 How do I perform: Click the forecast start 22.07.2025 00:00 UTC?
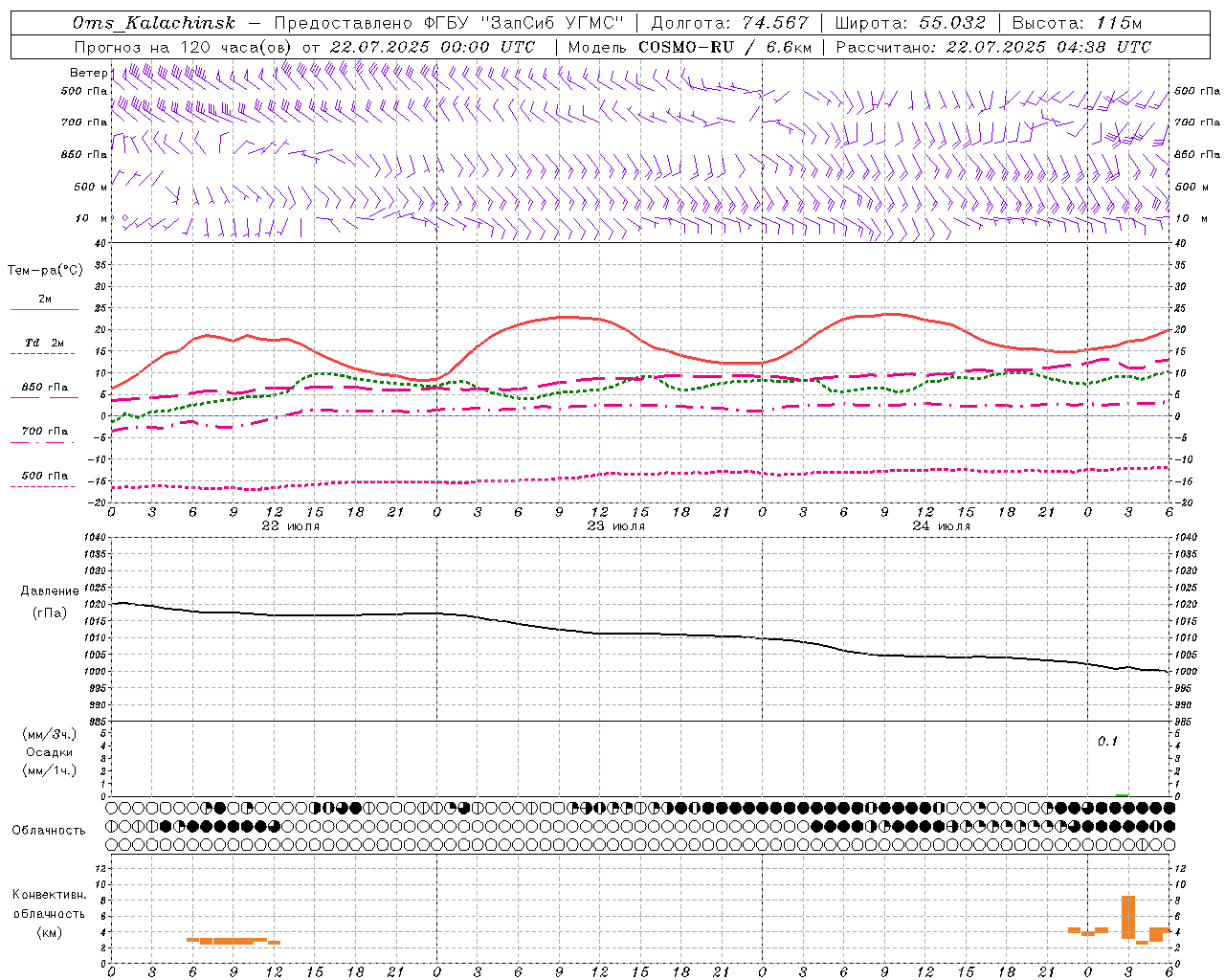click(433, 47)
